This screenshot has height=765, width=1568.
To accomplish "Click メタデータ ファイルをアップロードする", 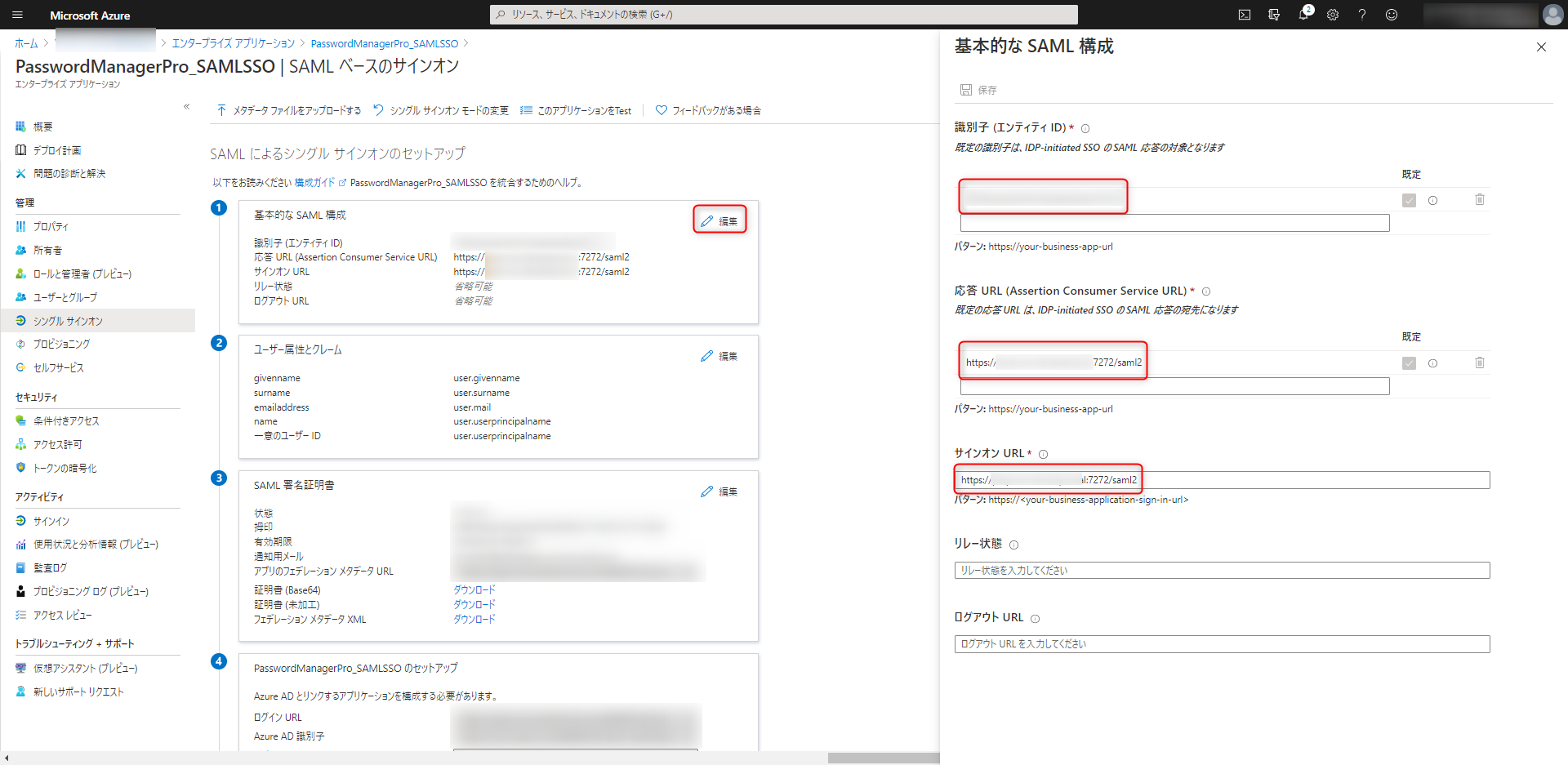I will click(x=288, y=110).
